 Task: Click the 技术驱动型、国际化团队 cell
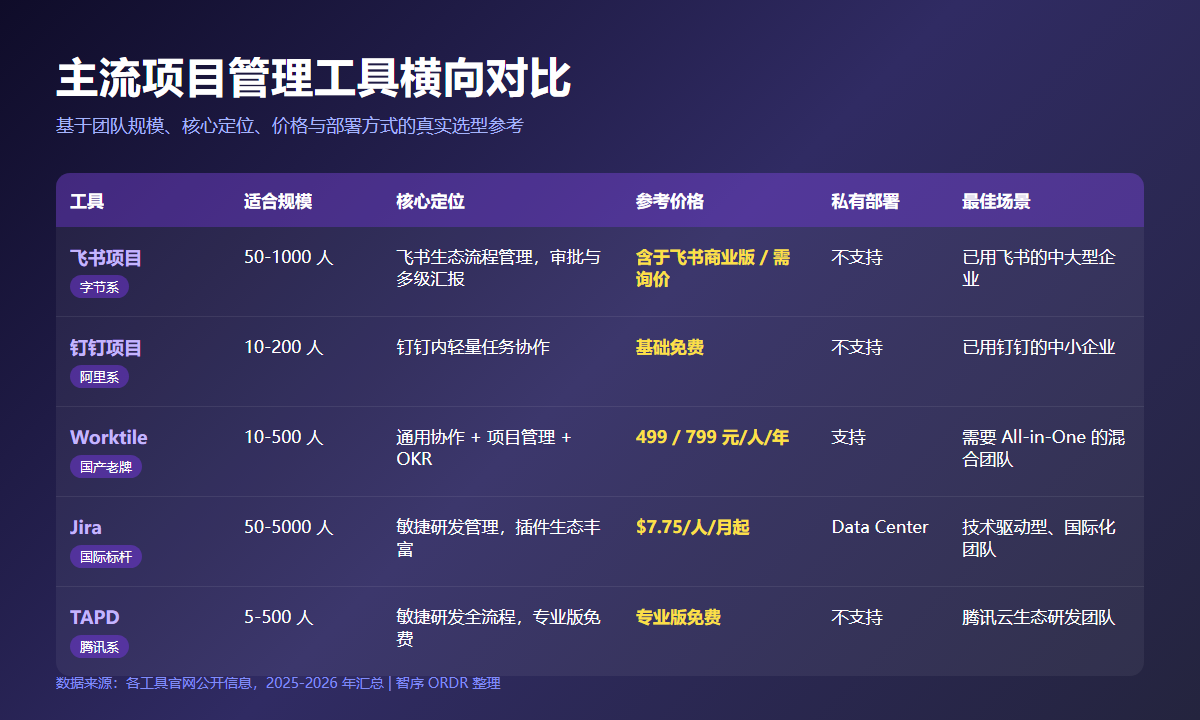(x=1039, y=538)
